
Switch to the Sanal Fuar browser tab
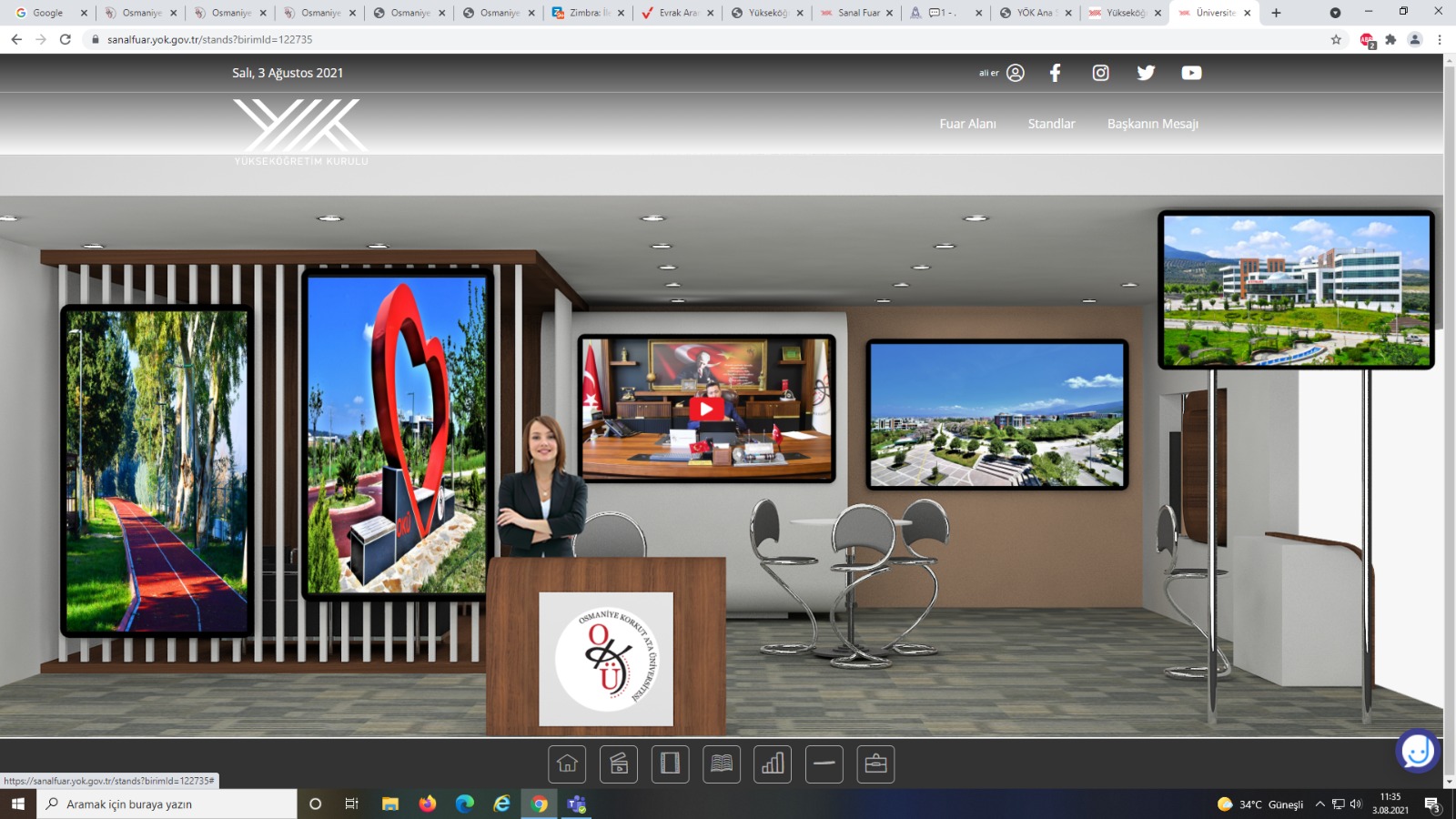856,13
